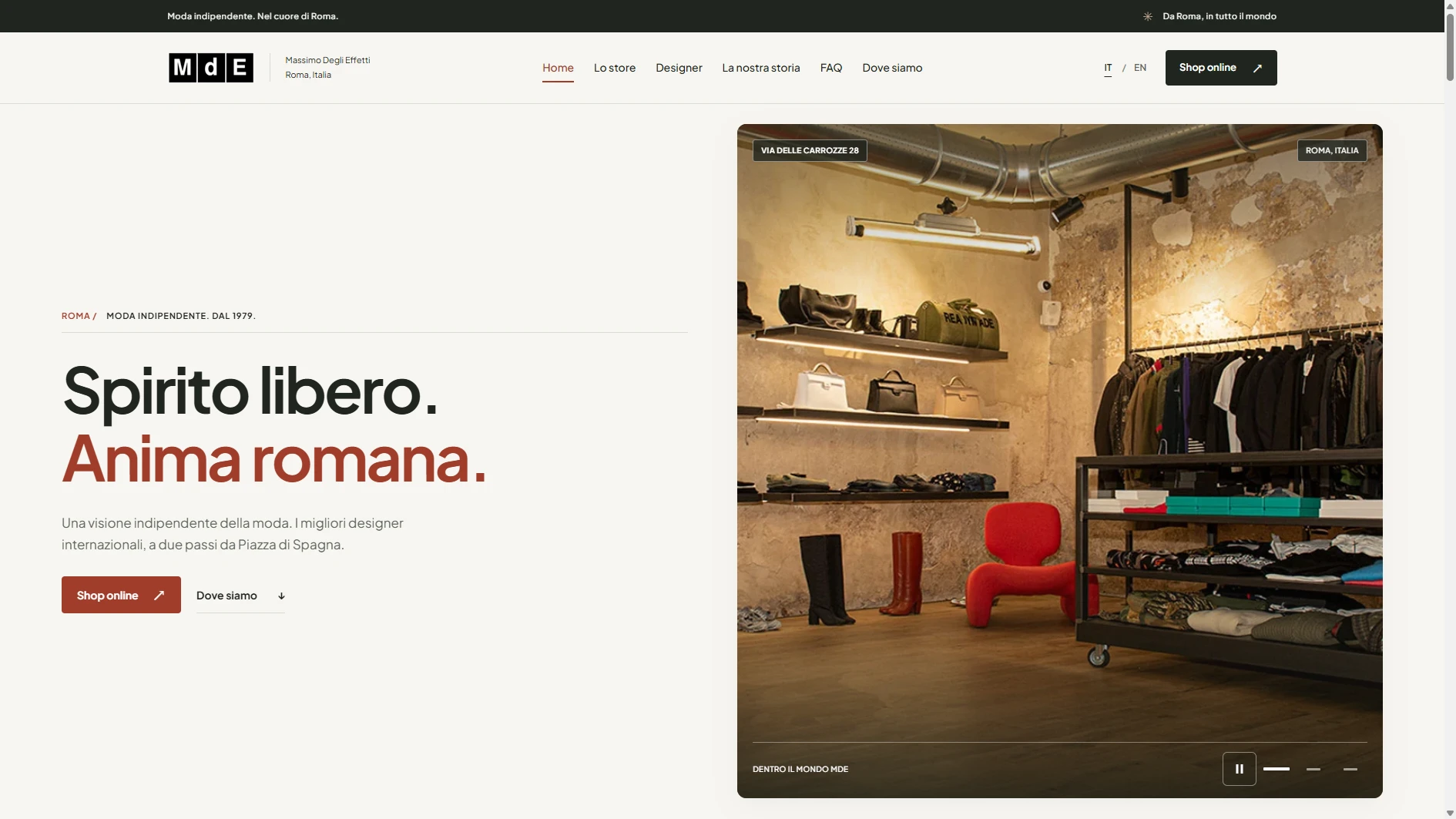Jump to the third slide indicator
1456x819 pixels.
tap(1350, 769)
